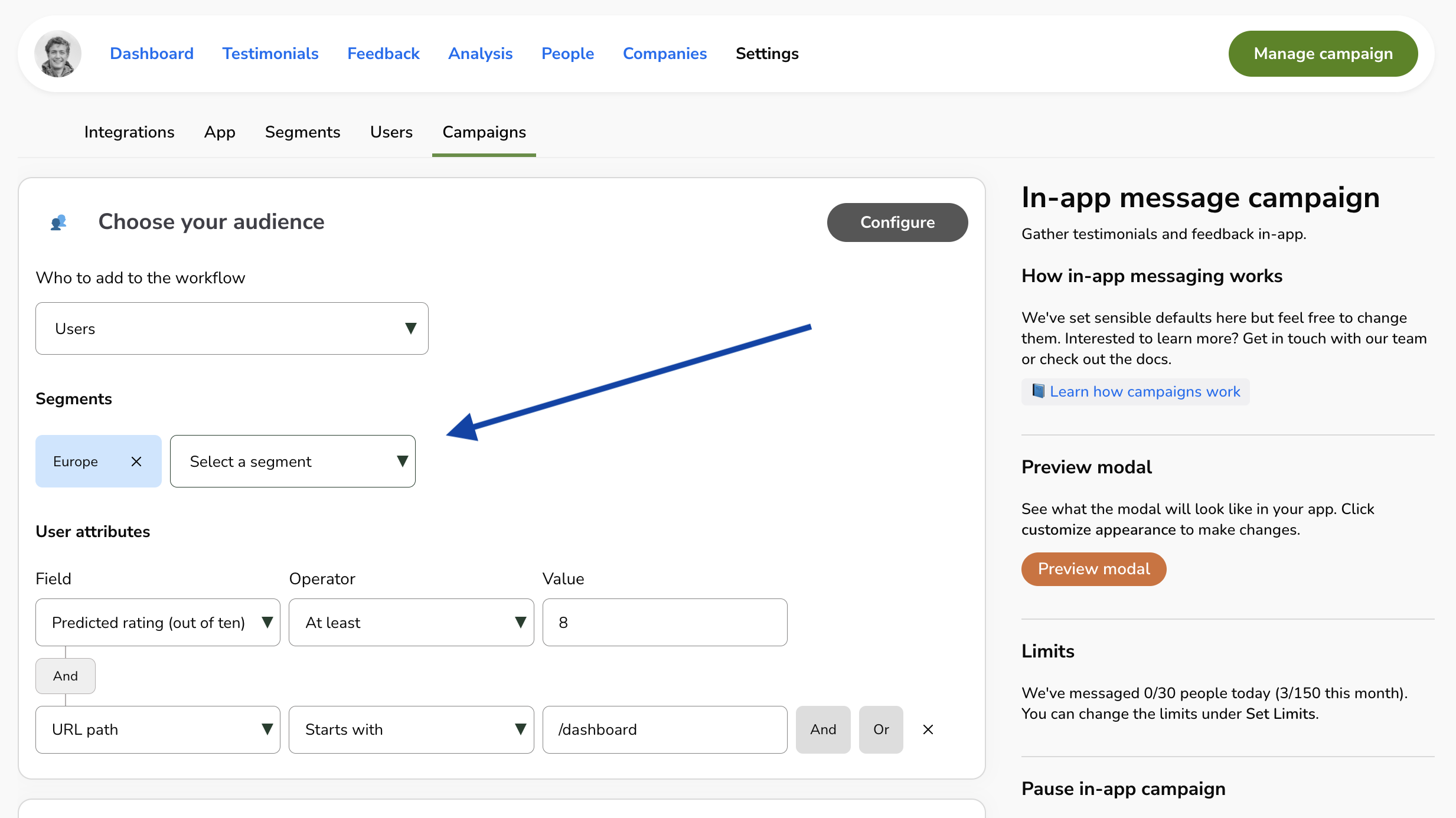The height and width of the screenshot is (818, 1456).
Task: Expand the Select a segment dropdown
Action: tap(292, 462)
